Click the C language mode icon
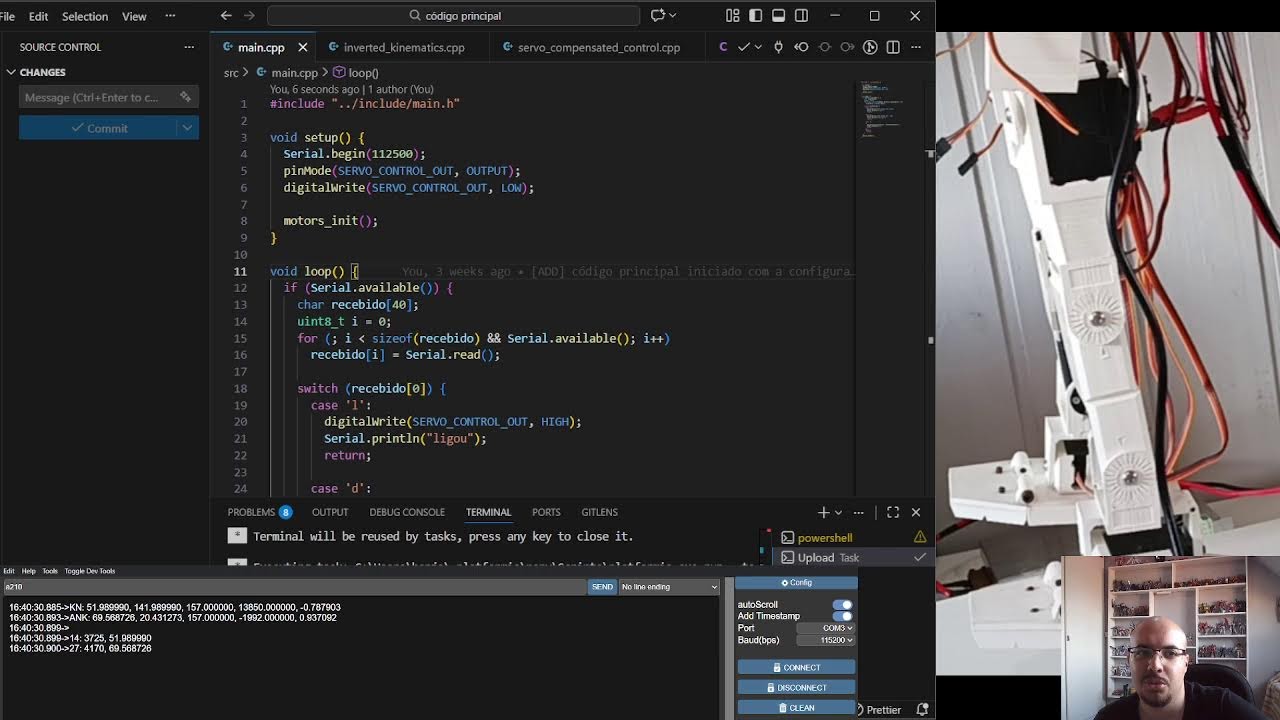Screen dimensions: 1280x720 (x=723, y=47)
